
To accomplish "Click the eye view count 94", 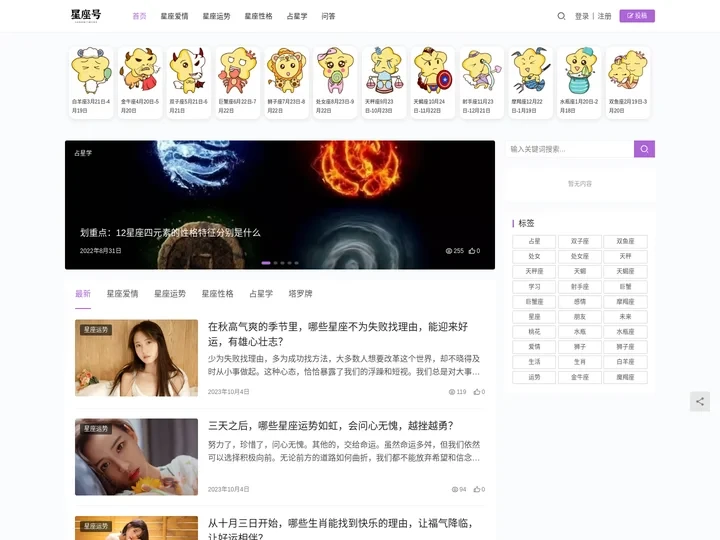I will coord(459,489).
